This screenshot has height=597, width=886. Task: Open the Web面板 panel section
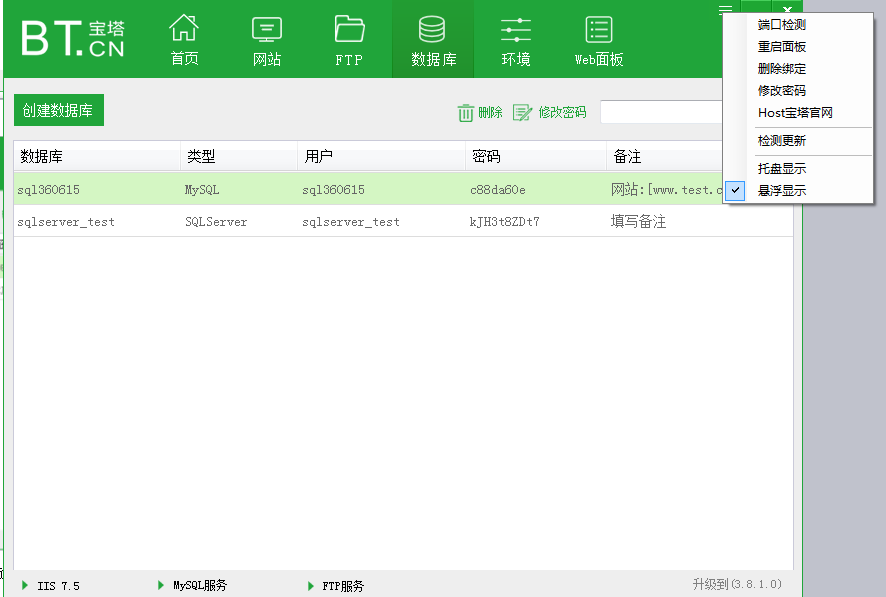[x=598, y=39]
